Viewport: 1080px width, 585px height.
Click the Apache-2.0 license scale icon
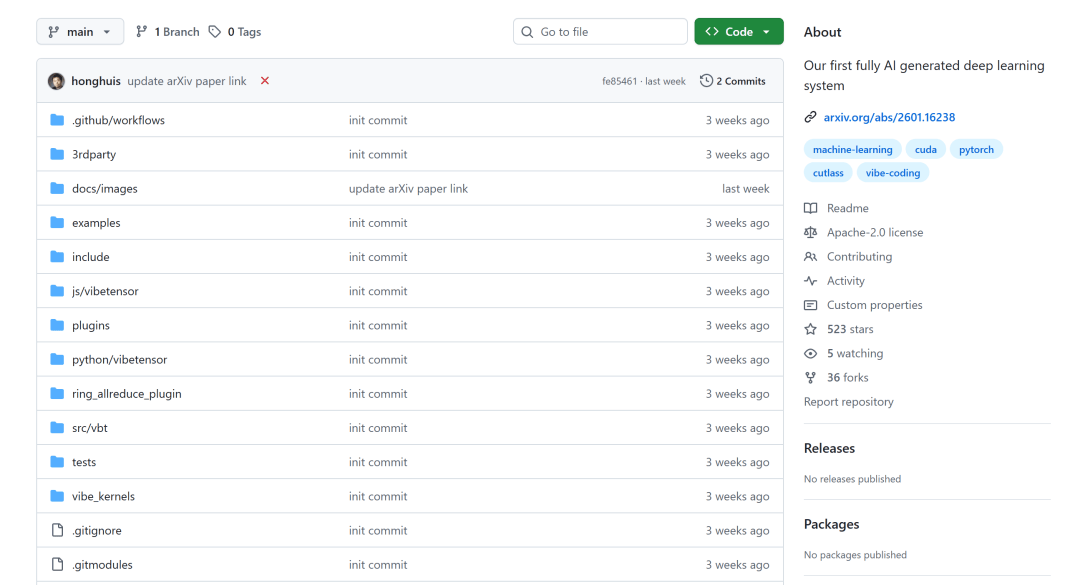click(811, 232)
